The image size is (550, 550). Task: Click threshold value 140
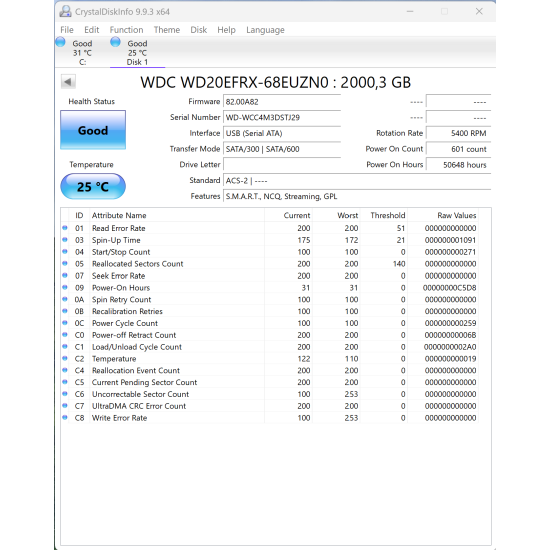[399, 264]
